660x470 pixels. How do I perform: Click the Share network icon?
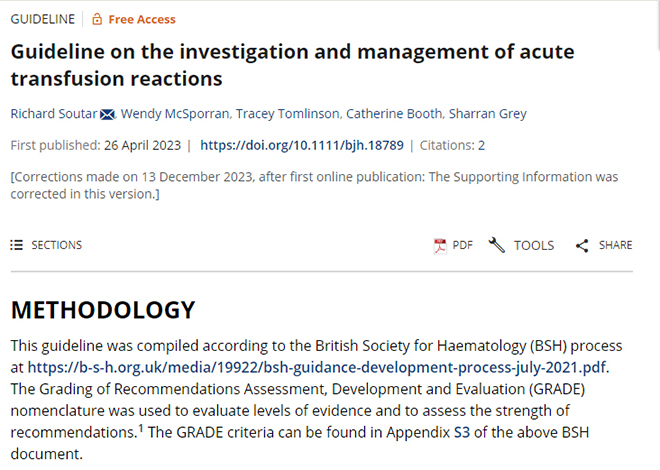[x=582, y=246]
